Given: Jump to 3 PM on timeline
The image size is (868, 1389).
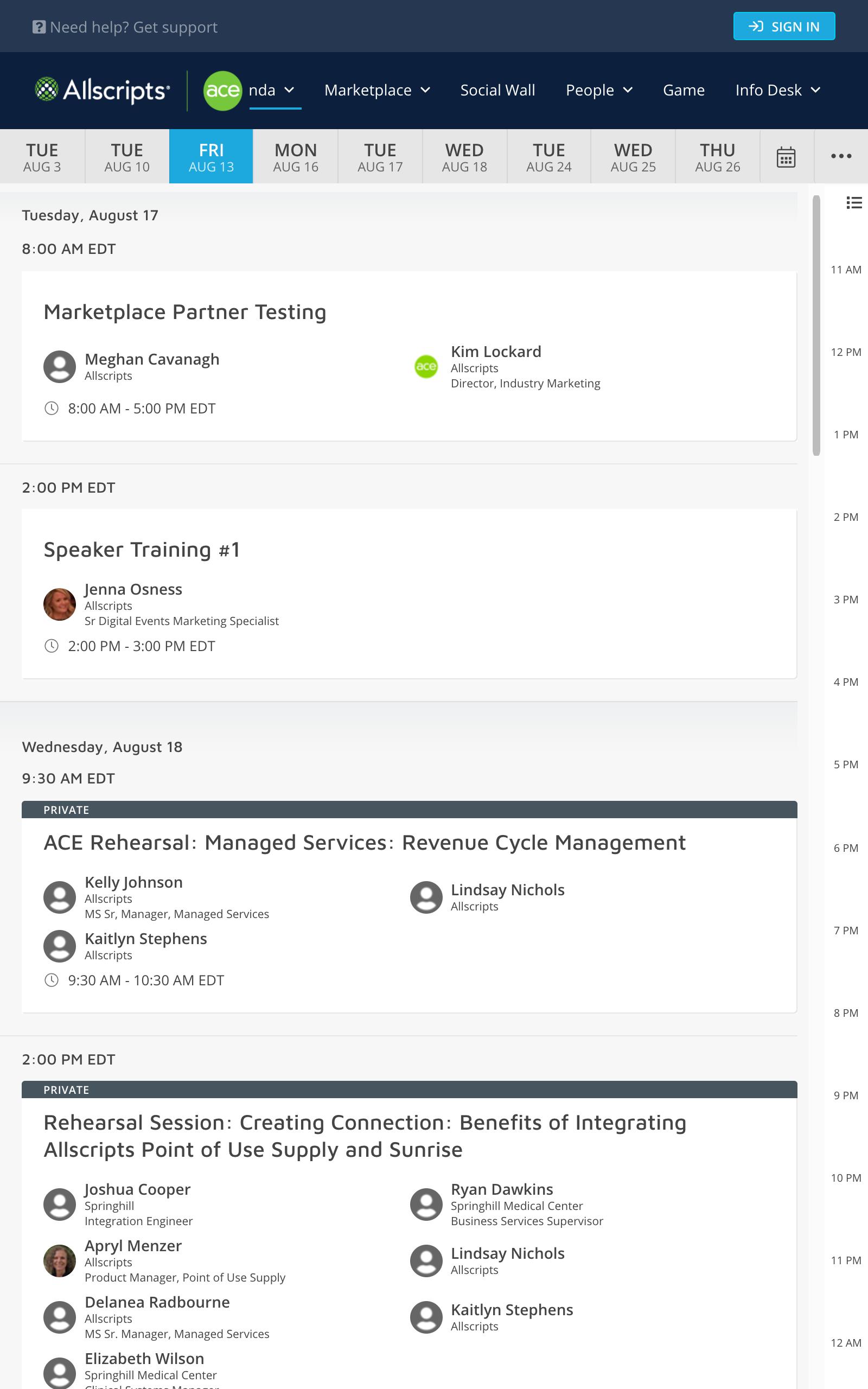Looking at the screenshot, I should click(846, 599).
